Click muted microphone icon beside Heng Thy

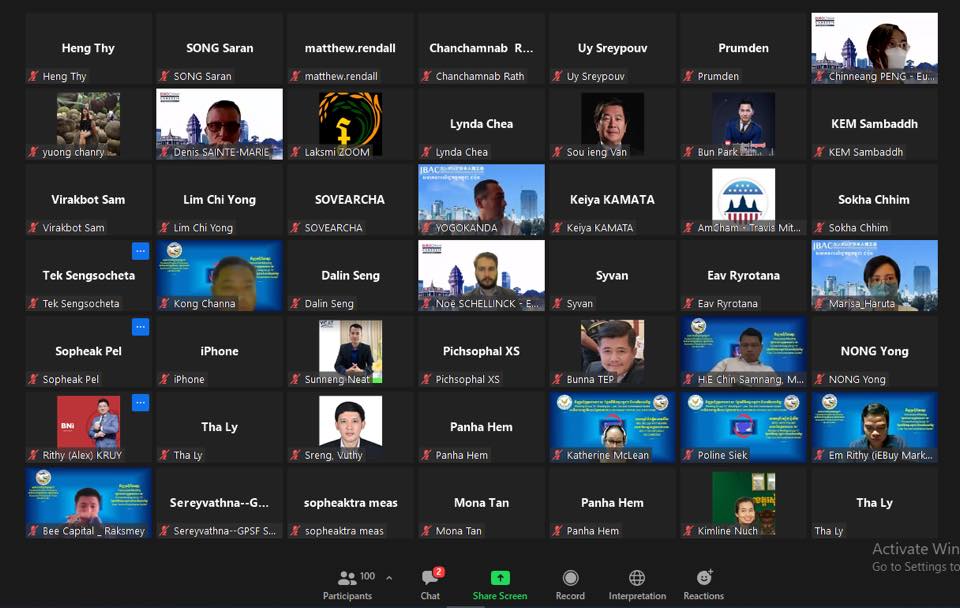tap(33, 77)
